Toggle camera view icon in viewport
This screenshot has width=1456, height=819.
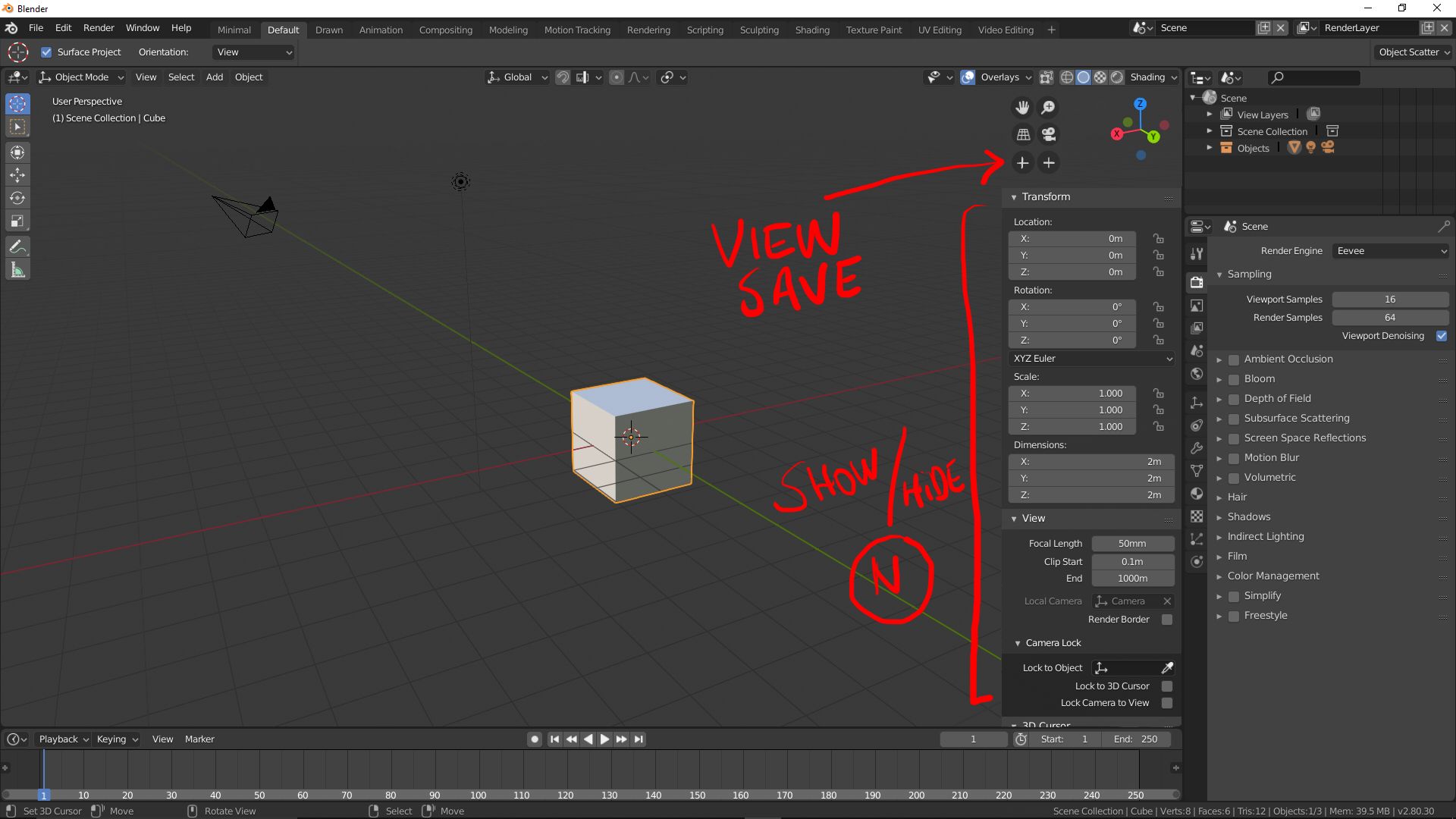coord(1049,134)
